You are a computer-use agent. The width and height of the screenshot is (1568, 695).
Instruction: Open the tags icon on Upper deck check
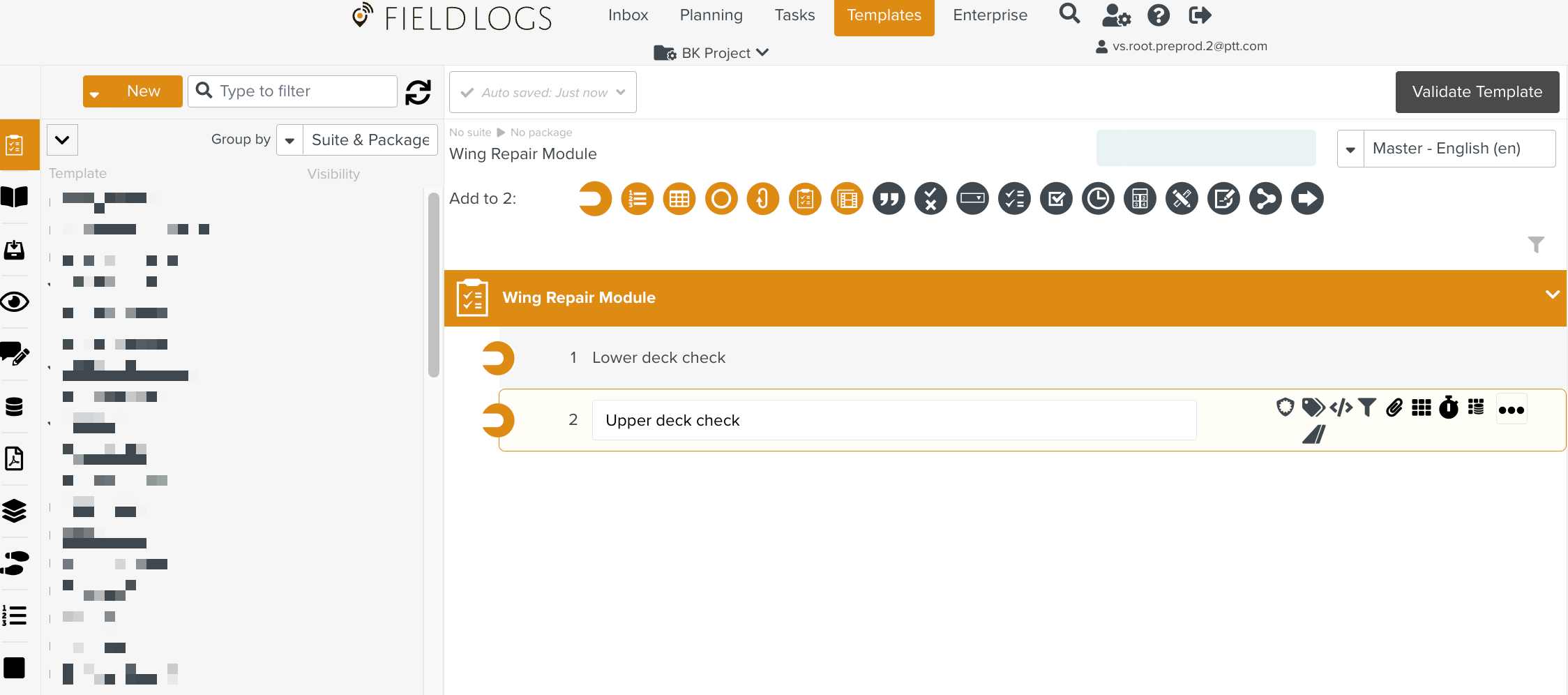tap(1313, 408)
